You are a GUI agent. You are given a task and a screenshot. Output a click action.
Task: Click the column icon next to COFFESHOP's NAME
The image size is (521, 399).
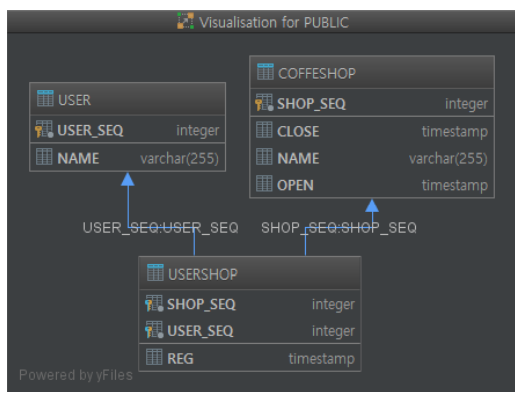(x=264, y=157)
